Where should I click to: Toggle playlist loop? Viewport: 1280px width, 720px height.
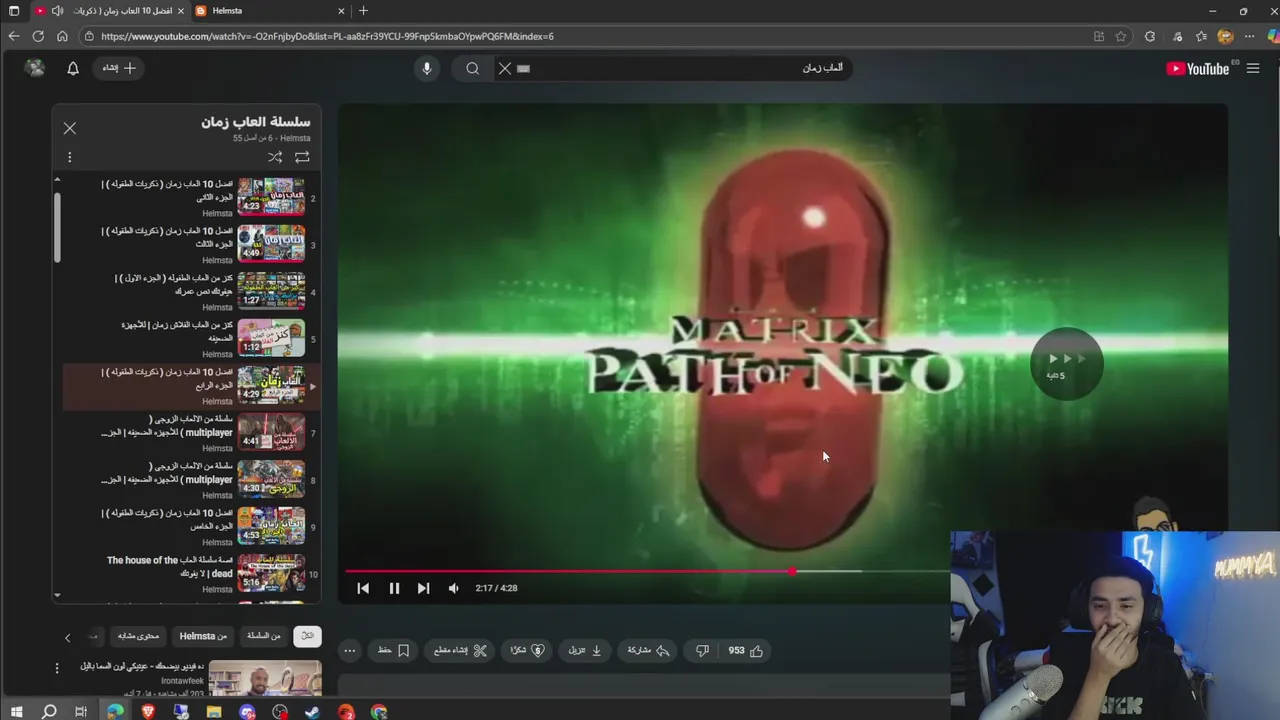[302, 157]
